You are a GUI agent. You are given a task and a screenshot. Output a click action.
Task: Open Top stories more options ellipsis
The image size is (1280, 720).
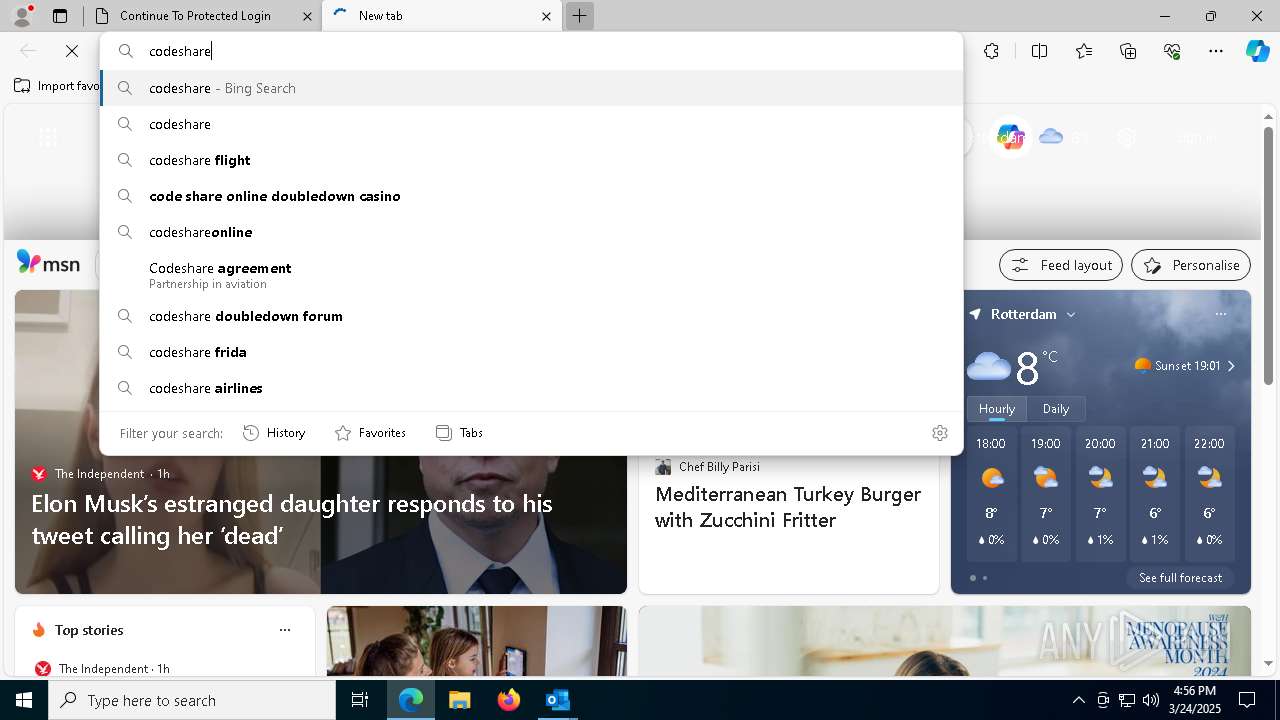tap(285, 630)
